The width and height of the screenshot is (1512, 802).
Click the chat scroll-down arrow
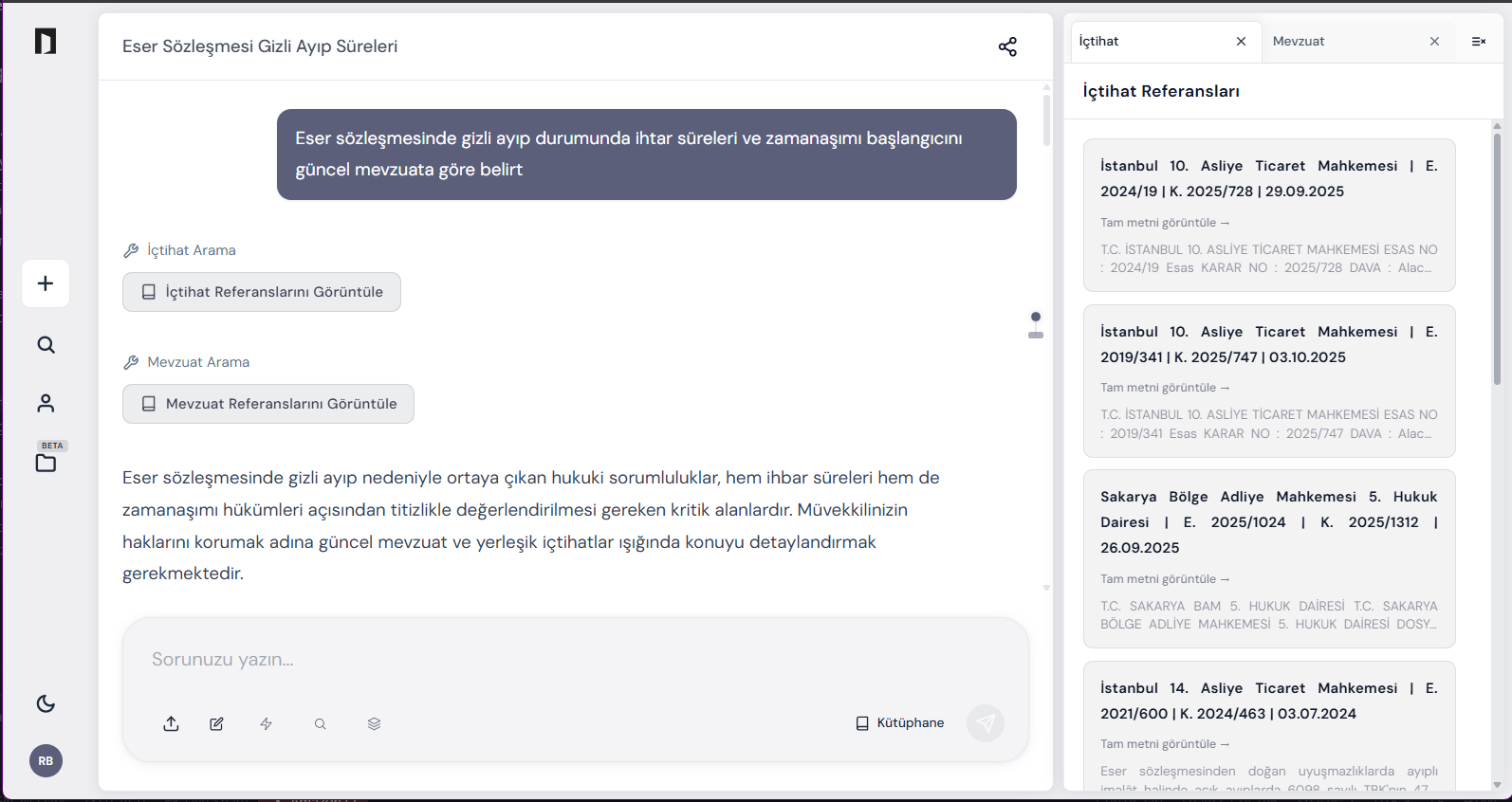[1046, 589]
